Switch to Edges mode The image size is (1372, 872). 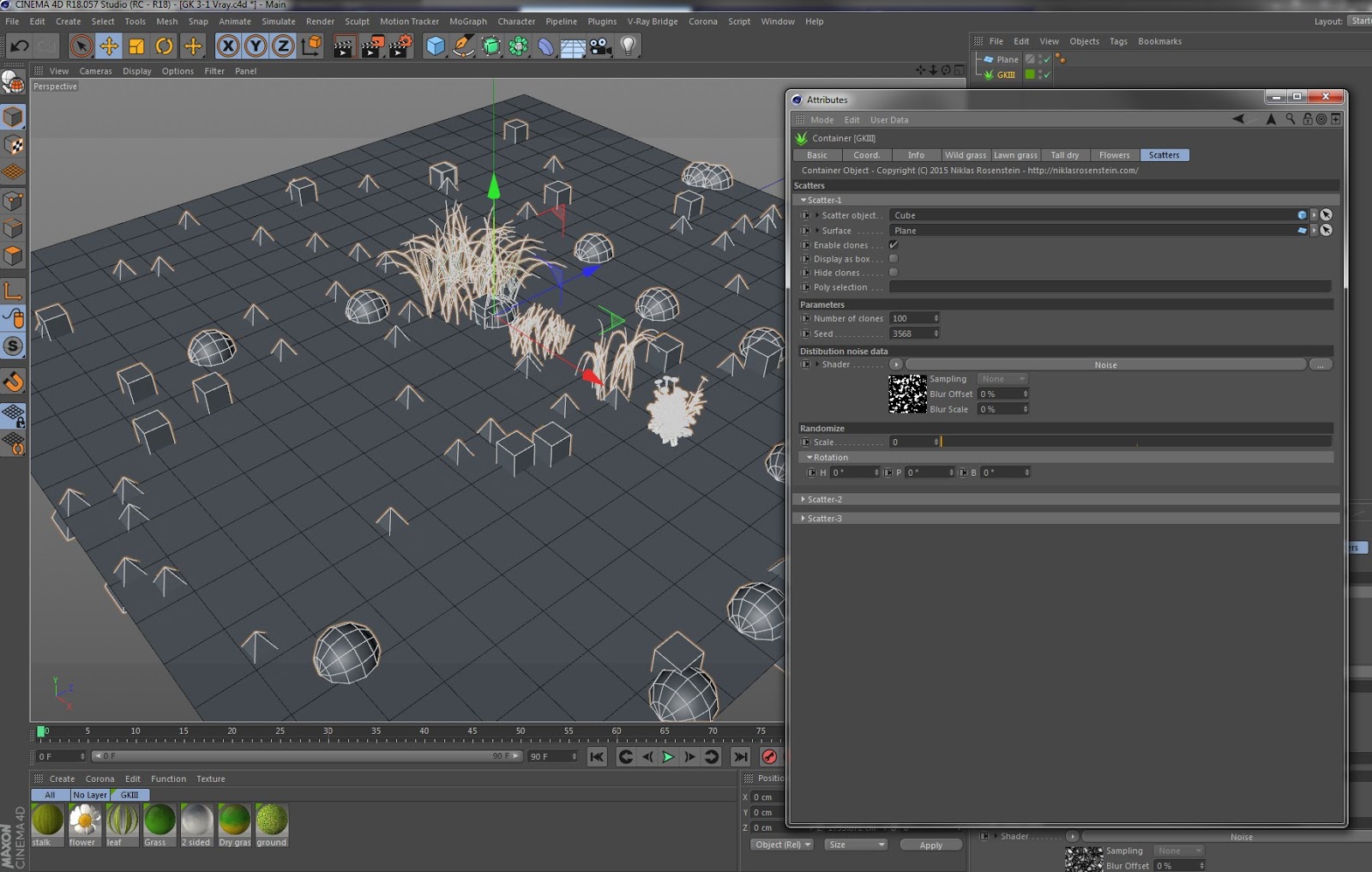[13, 228]
